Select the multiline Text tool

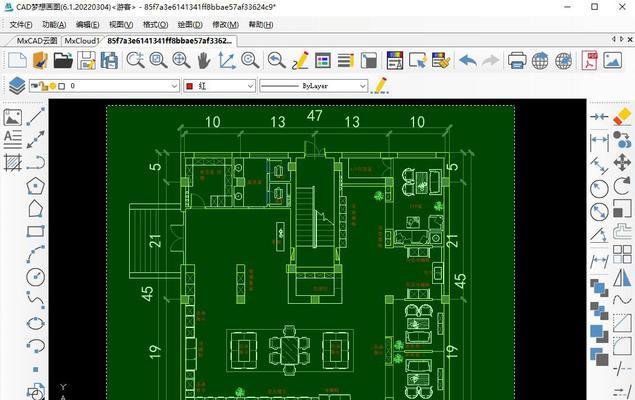(13, 140)
